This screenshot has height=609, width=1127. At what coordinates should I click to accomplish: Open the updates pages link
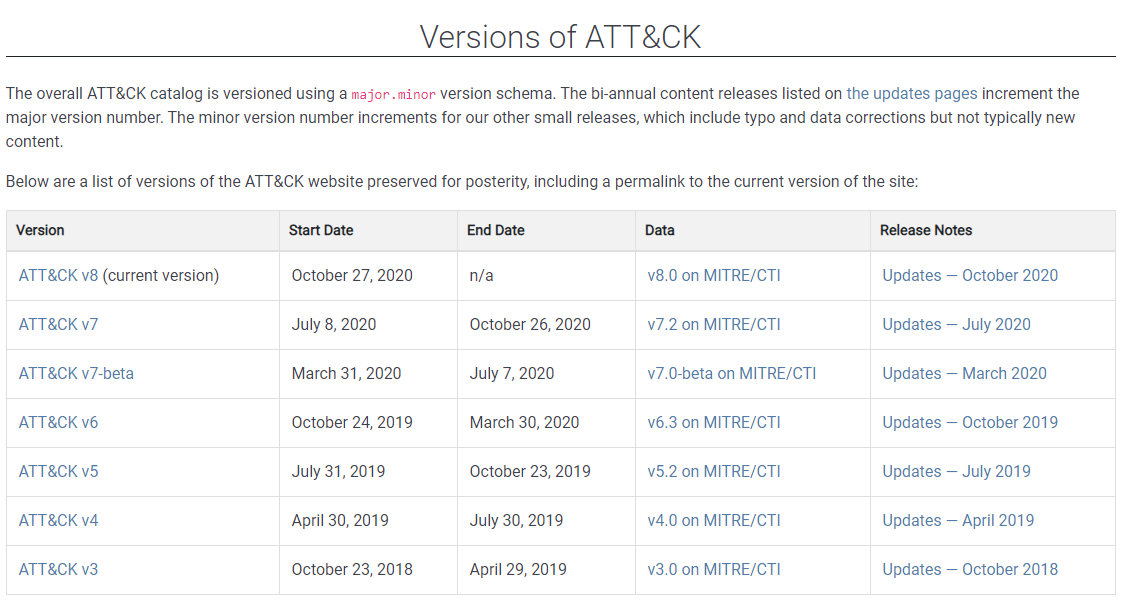(x=911, y=94)
